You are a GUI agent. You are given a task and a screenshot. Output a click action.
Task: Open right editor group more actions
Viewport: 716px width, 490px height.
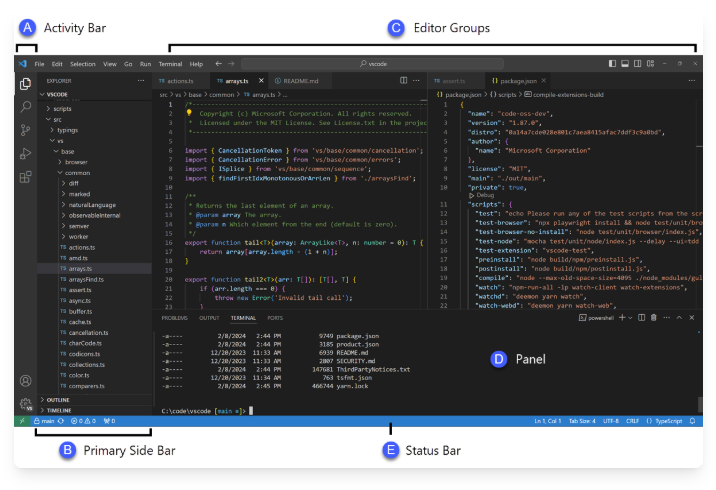pyautogui.click(x=692, y=80)
